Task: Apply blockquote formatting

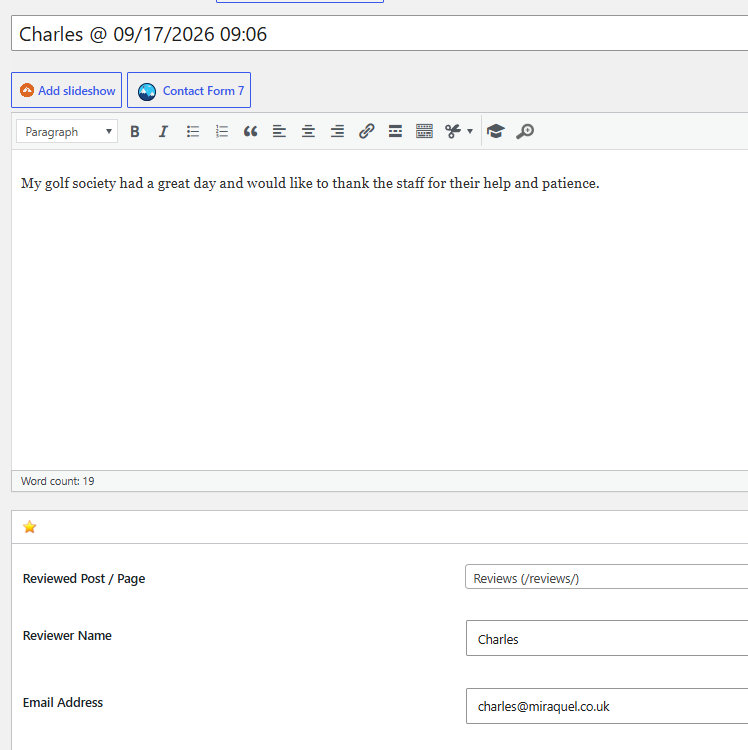Action: [251, 131]
